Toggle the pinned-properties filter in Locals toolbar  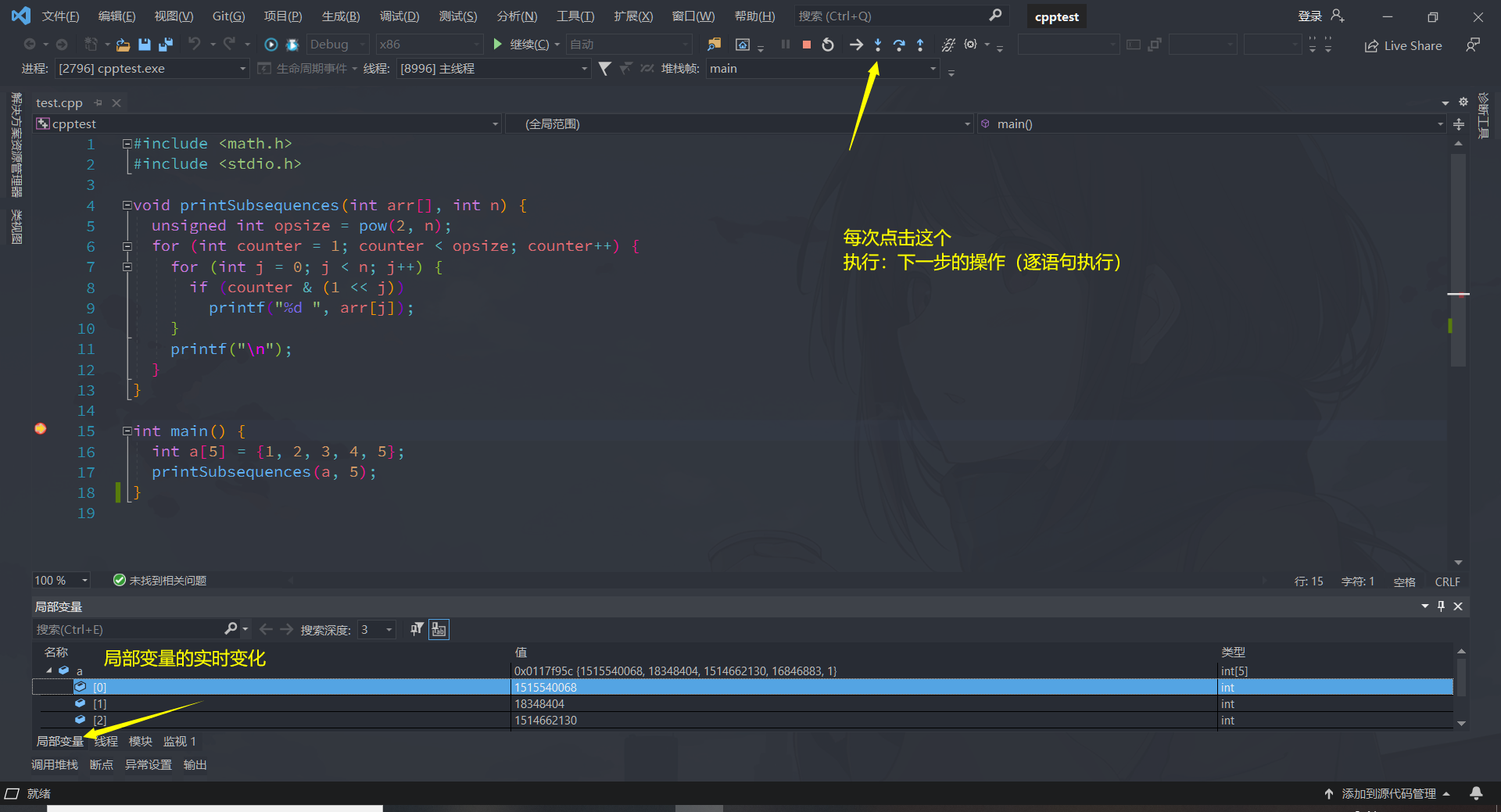click(x=417, y=629)
